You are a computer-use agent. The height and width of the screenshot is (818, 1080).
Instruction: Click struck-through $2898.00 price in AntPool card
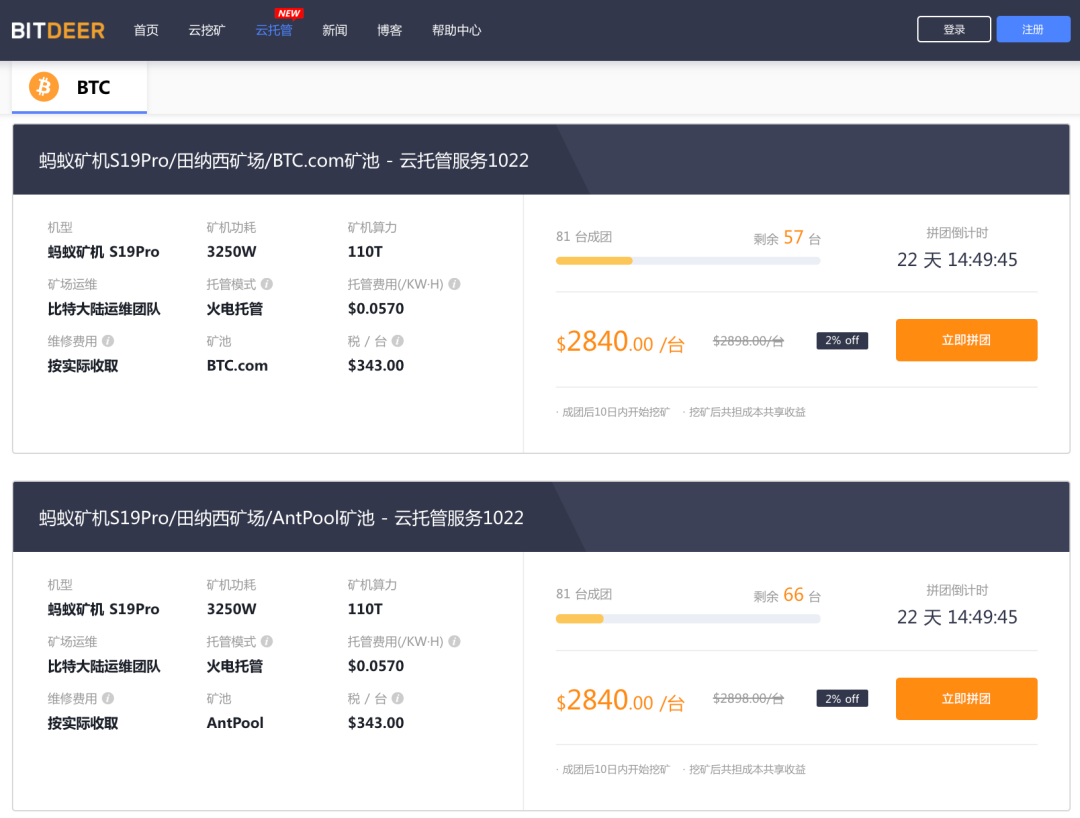[x=748, y=698]
